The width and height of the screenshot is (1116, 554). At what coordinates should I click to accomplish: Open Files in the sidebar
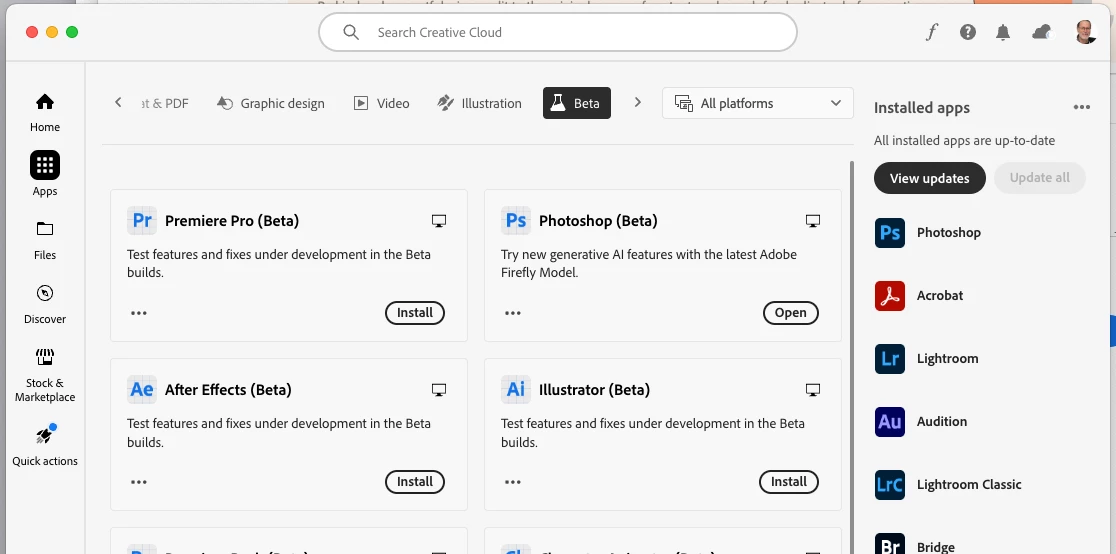(45, 239)
